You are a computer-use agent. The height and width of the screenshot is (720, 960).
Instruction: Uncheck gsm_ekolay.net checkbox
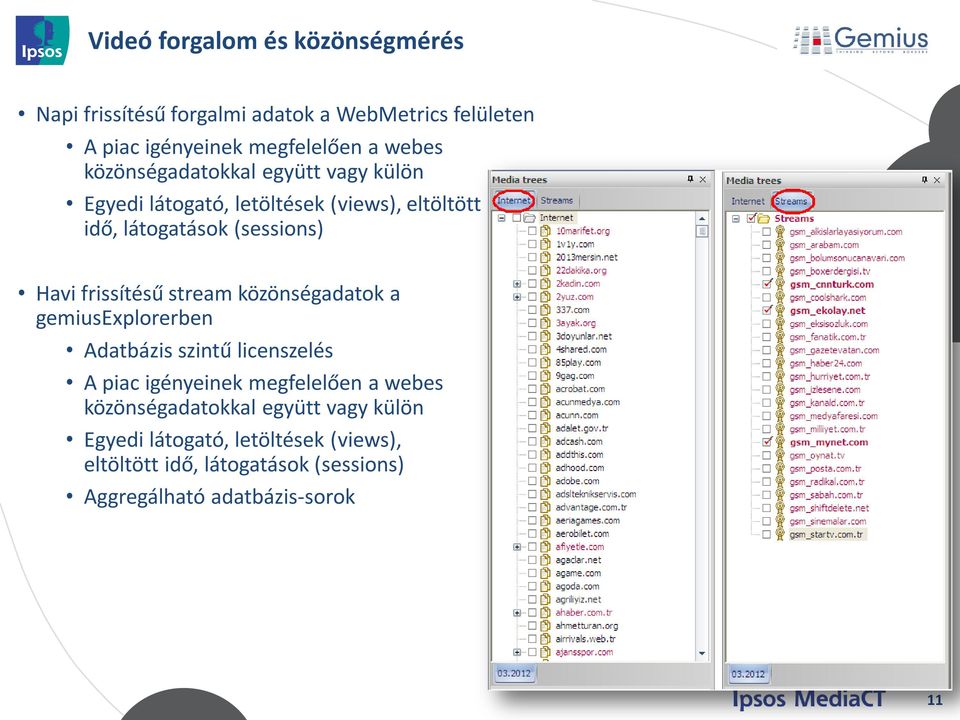[767, 310]
